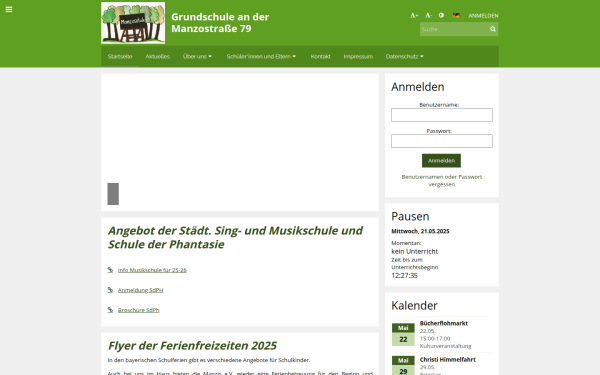Open Anmeldung SdPH link
600x375 pixels.
pos(140,290)
